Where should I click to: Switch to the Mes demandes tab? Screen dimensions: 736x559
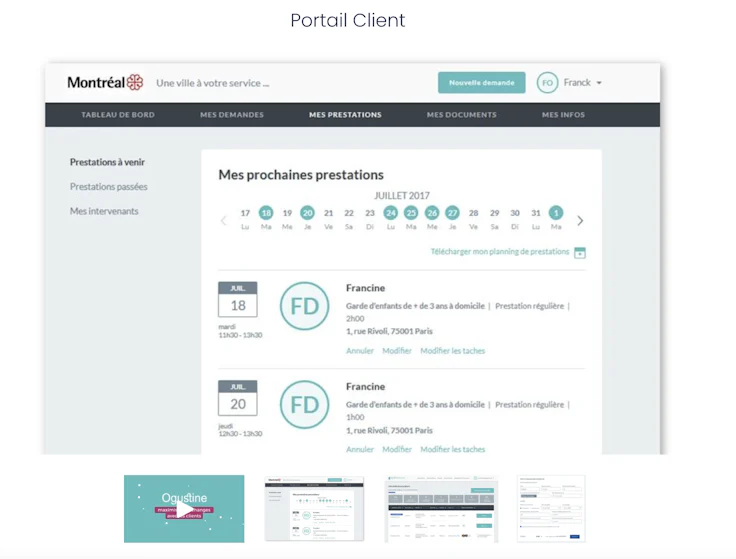click(x=232, y=115)
